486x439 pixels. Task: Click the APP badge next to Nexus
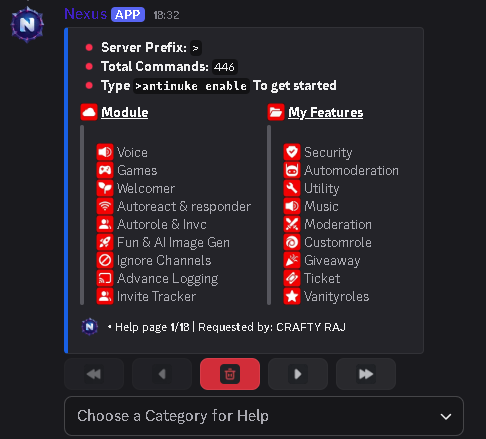click(x=128, y=14)
